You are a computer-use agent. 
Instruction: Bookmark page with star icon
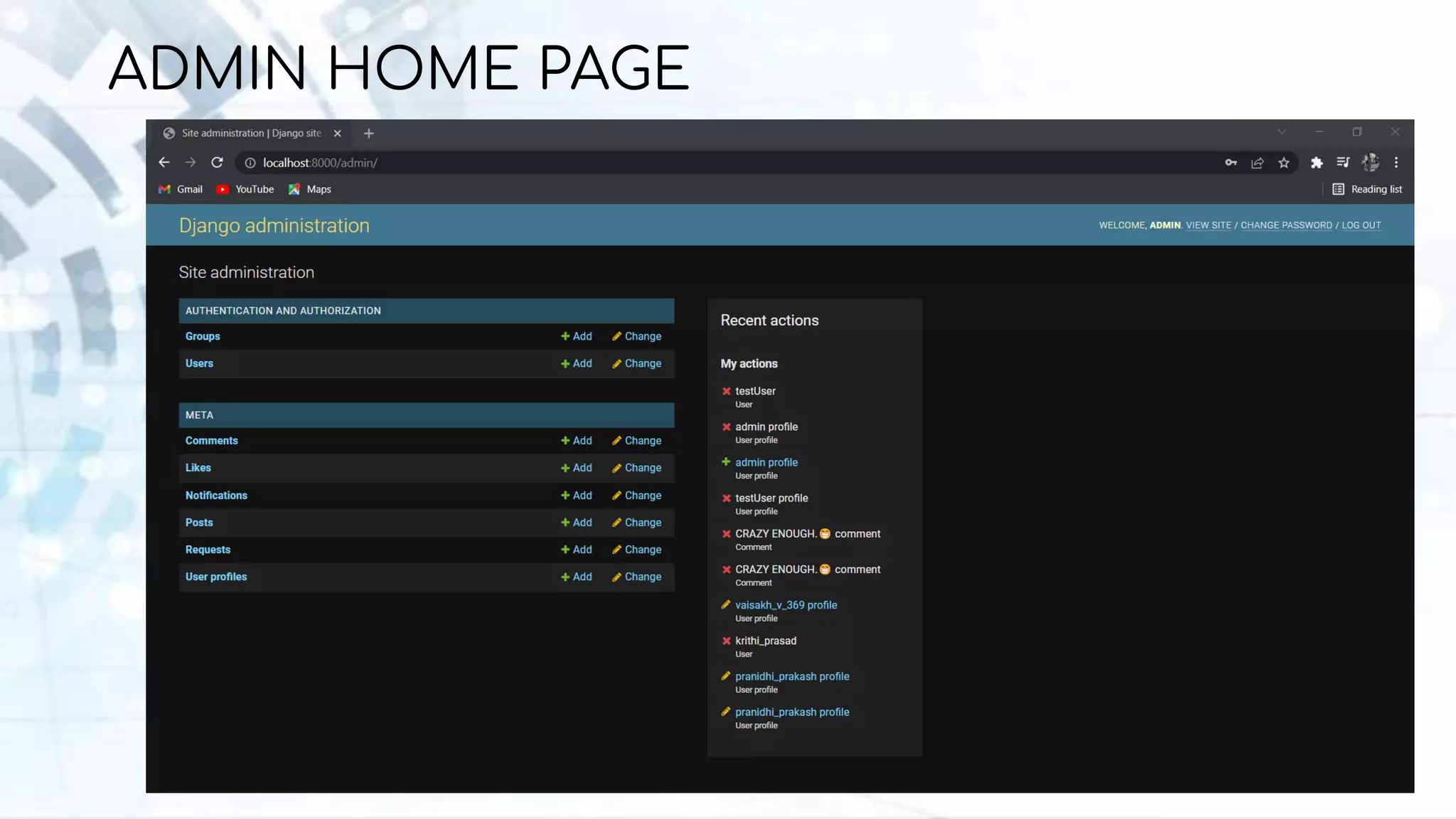1284,163
